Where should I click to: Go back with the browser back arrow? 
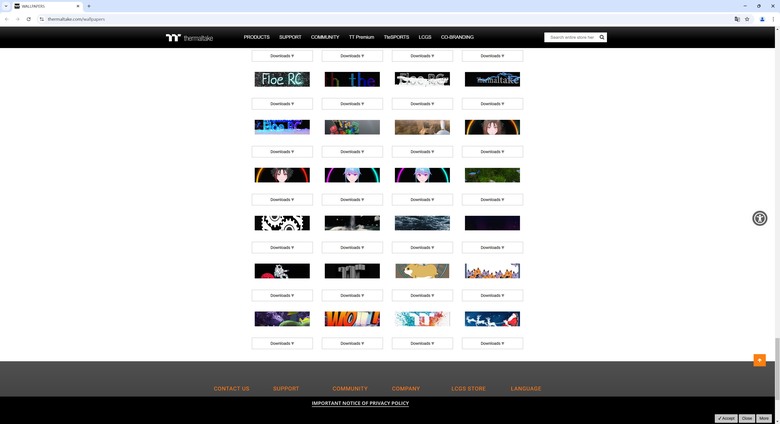tap(6, 19)
